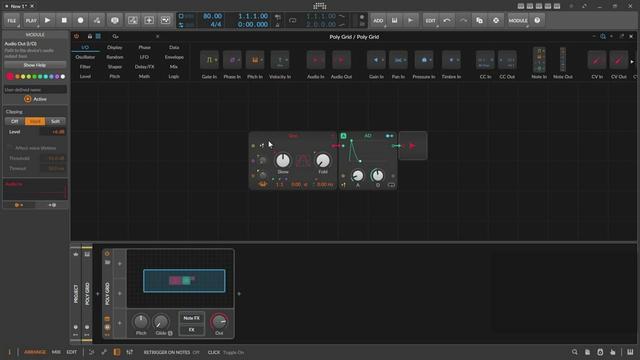Select the Note Out module icon
Screen dimensions: 640x360
(563, 60)
